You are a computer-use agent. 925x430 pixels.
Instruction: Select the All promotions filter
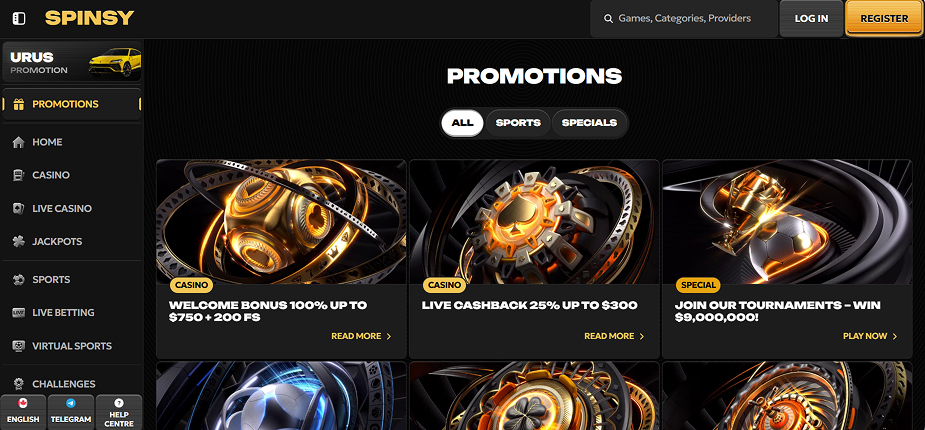pyautogui.click(x=462, y=123)
